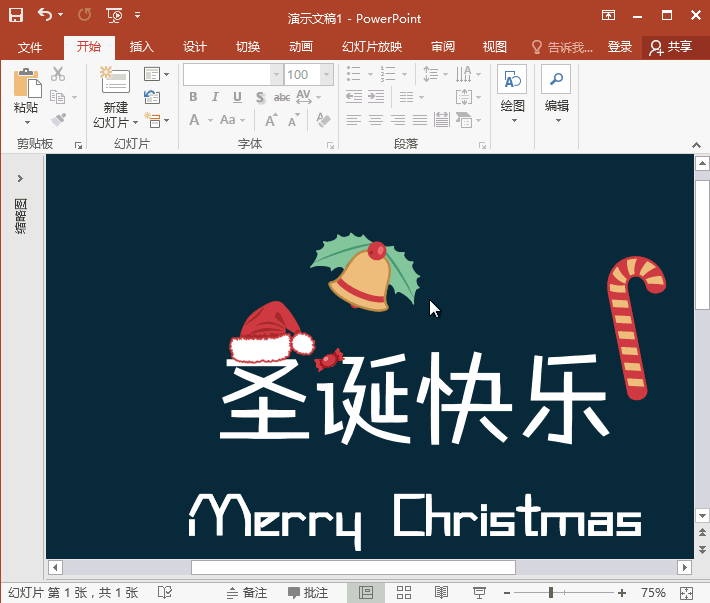Toggle Comments (批注) pane
Screen dimensions: 710x603
pyautogui.click(x=307, y=593)
